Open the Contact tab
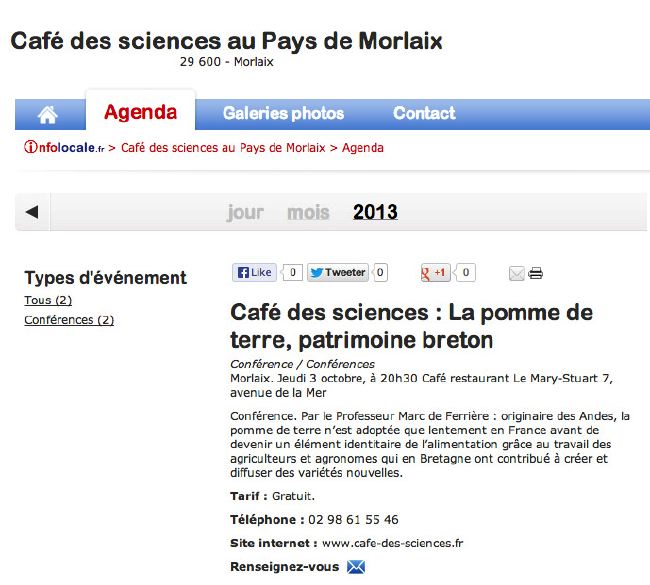Image resolution: width=650 pixels, height=585 pixels. coord(424,113)
